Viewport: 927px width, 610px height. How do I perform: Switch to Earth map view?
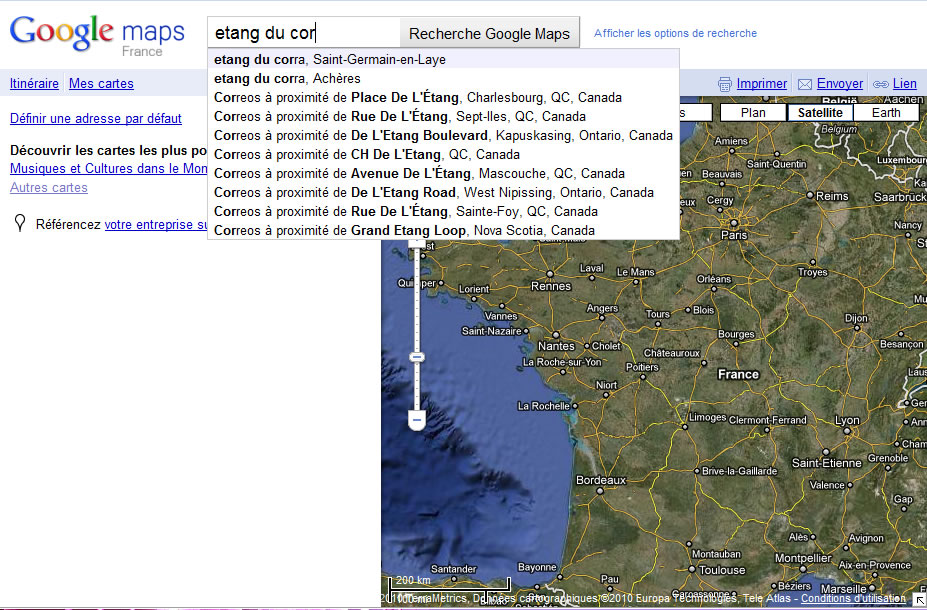[886, 112]
